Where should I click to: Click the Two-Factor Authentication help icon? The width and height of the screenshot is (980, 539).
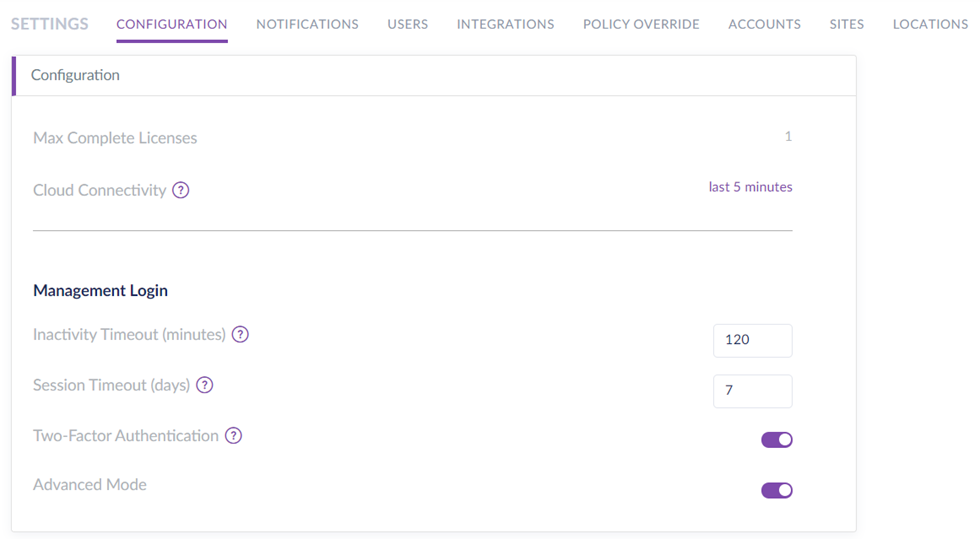click(x=233, y=436)
